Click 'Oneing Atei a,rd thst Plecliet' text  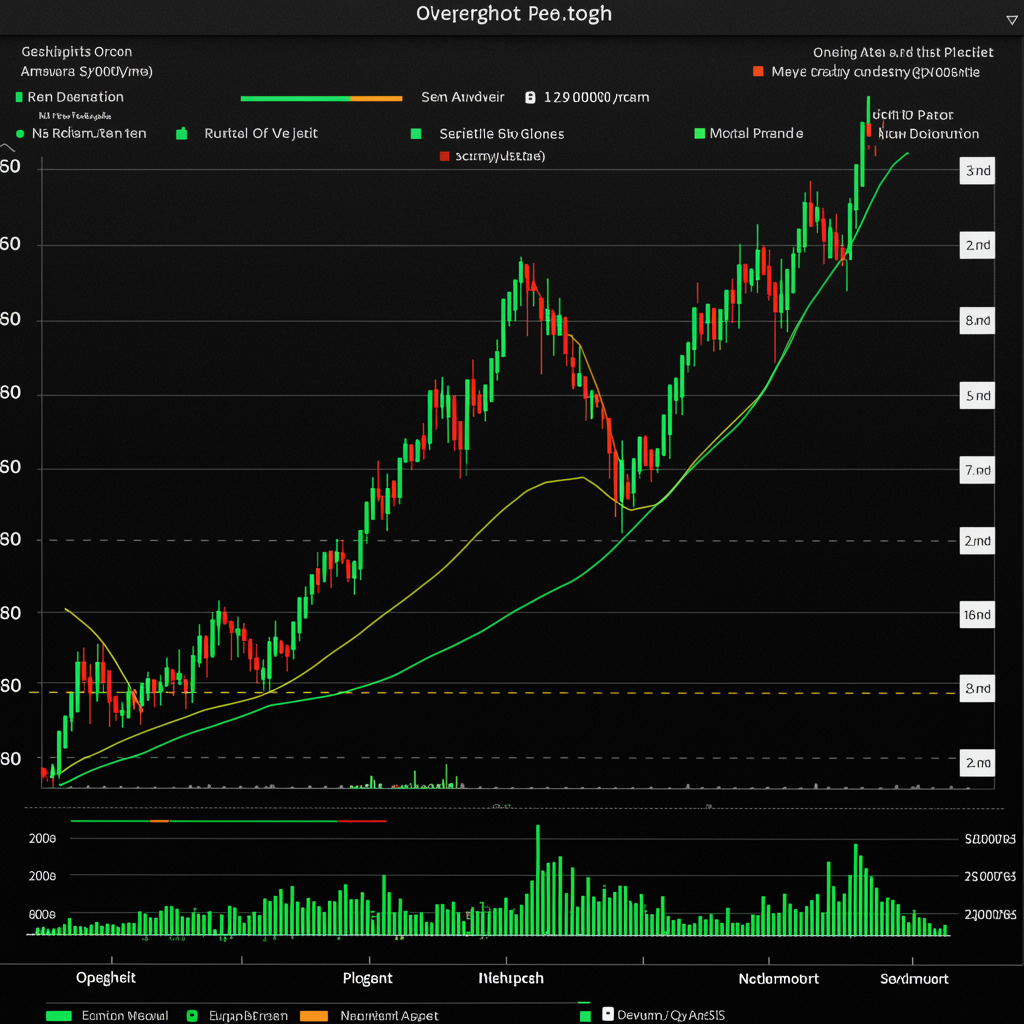click(x=903, y=52)
